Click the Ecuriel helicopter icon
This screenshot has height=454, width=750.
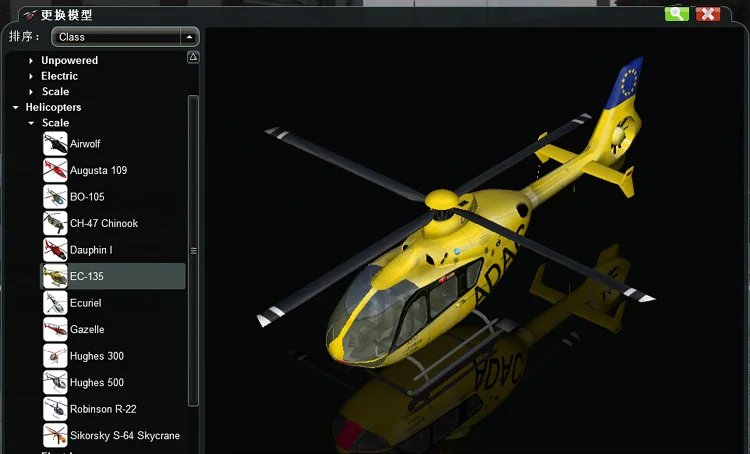(x=55, y=303)
